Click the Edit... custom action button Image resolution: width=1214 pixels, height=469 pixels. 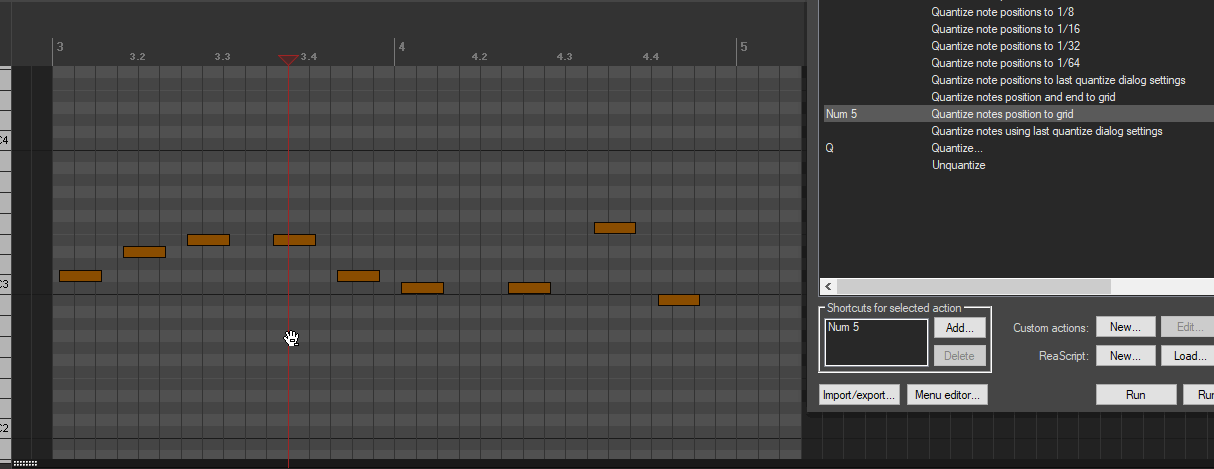pyautogui.click(x=1188, y=327)
